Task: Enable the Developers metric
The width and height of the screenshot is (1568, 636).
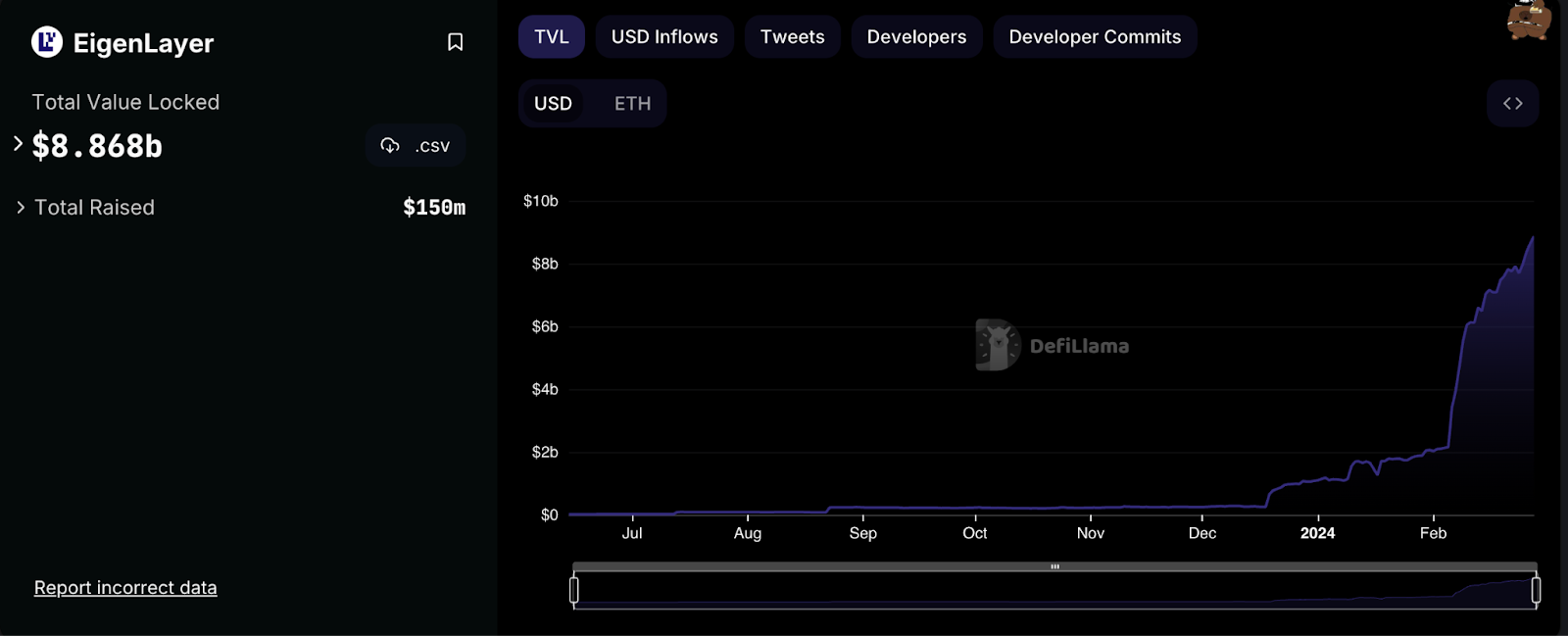Action: 916,37
